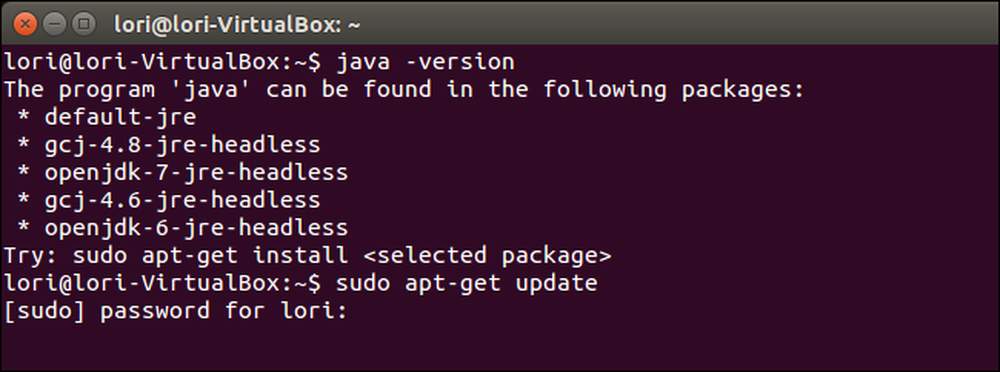Click the first lori@lori-VirtualBox:~$ prompt
1000x372 pixels.
[x=163, y=63]
